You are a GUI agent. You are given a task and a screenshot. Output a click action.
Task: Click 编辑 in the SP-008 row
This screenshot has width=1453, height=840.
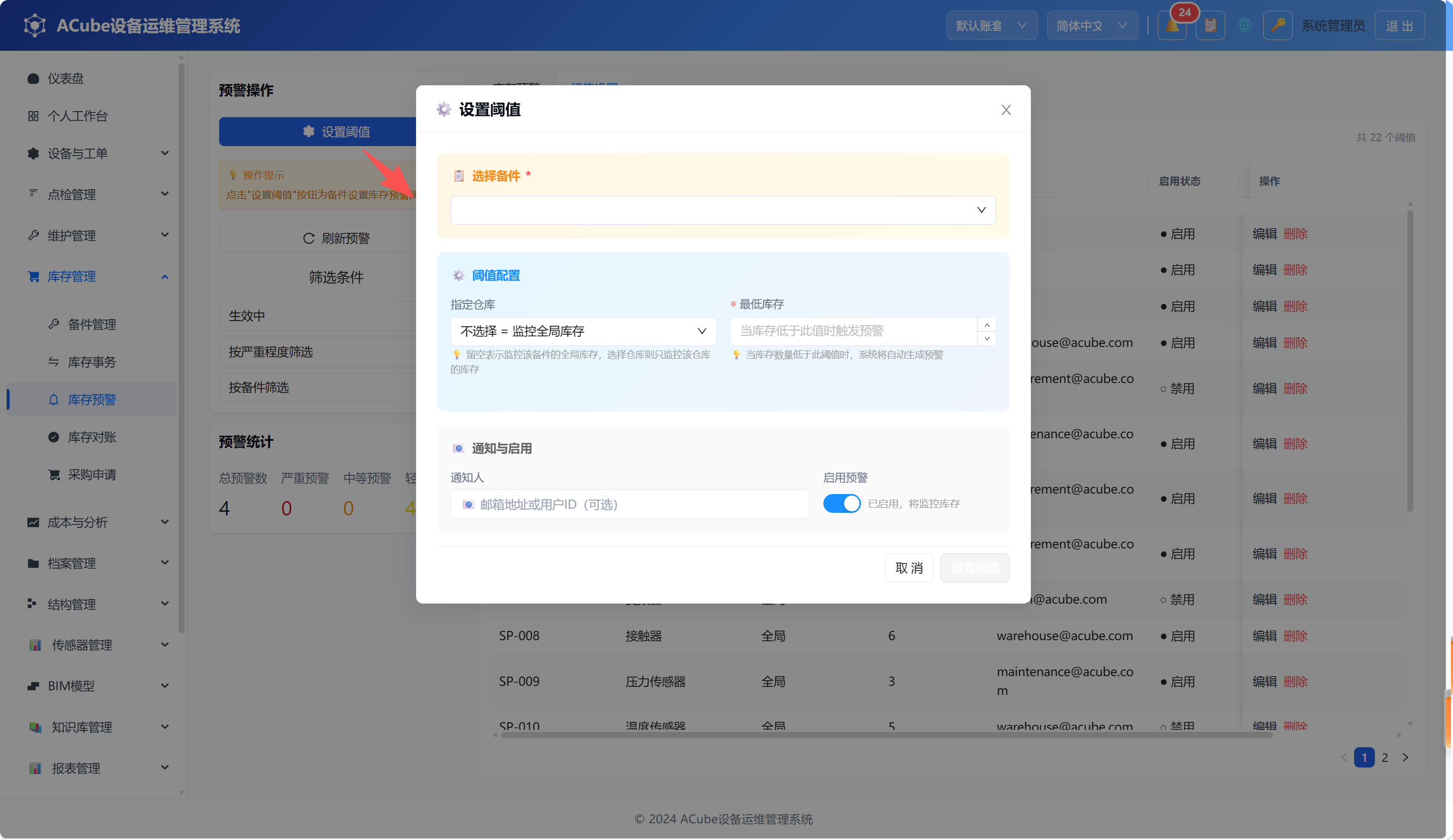[1264, 636]
